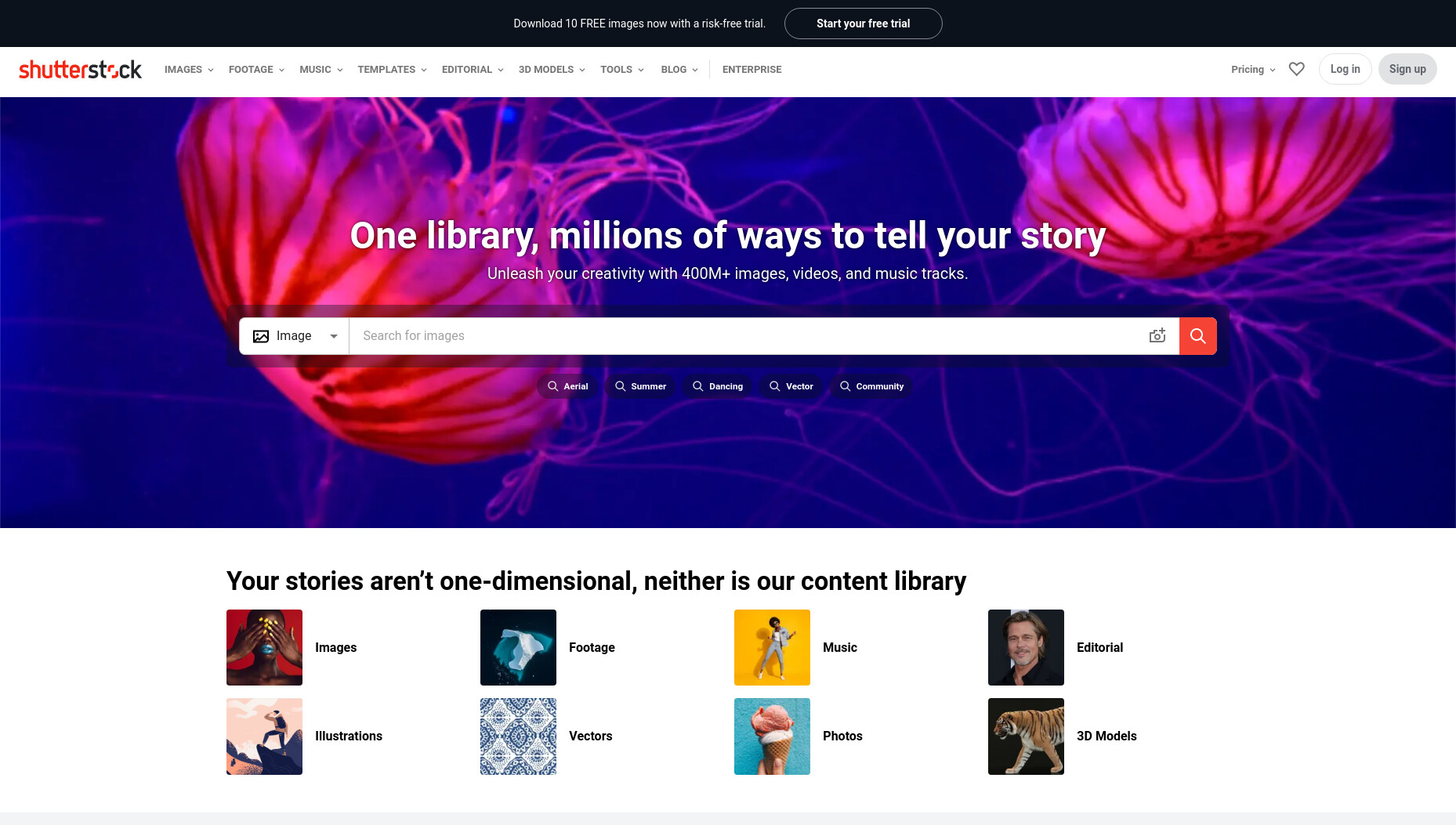The height and width of the screenshot is (825, 1456).
Task: Click Start your free trial
Action: [x=863, y=24]
